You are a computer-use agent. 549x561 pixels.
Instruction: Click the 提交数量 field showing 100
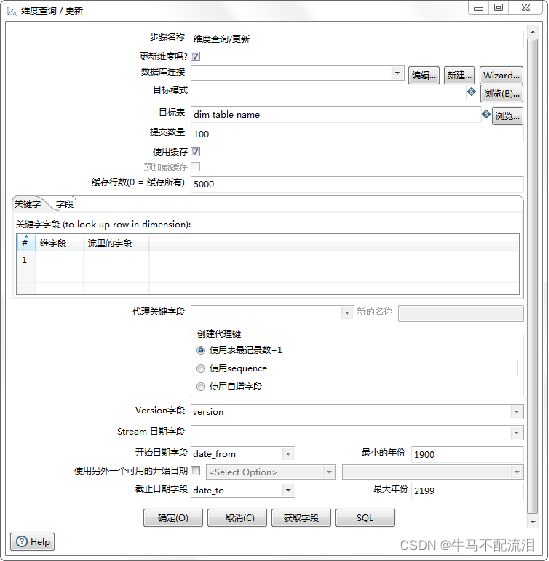click(357, 134)
